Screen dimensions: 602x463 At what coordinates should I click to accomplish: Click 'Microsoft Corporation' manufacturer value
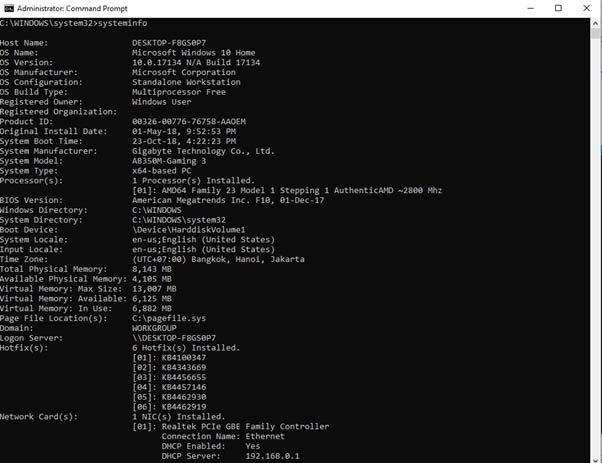[x=184, y=72]
